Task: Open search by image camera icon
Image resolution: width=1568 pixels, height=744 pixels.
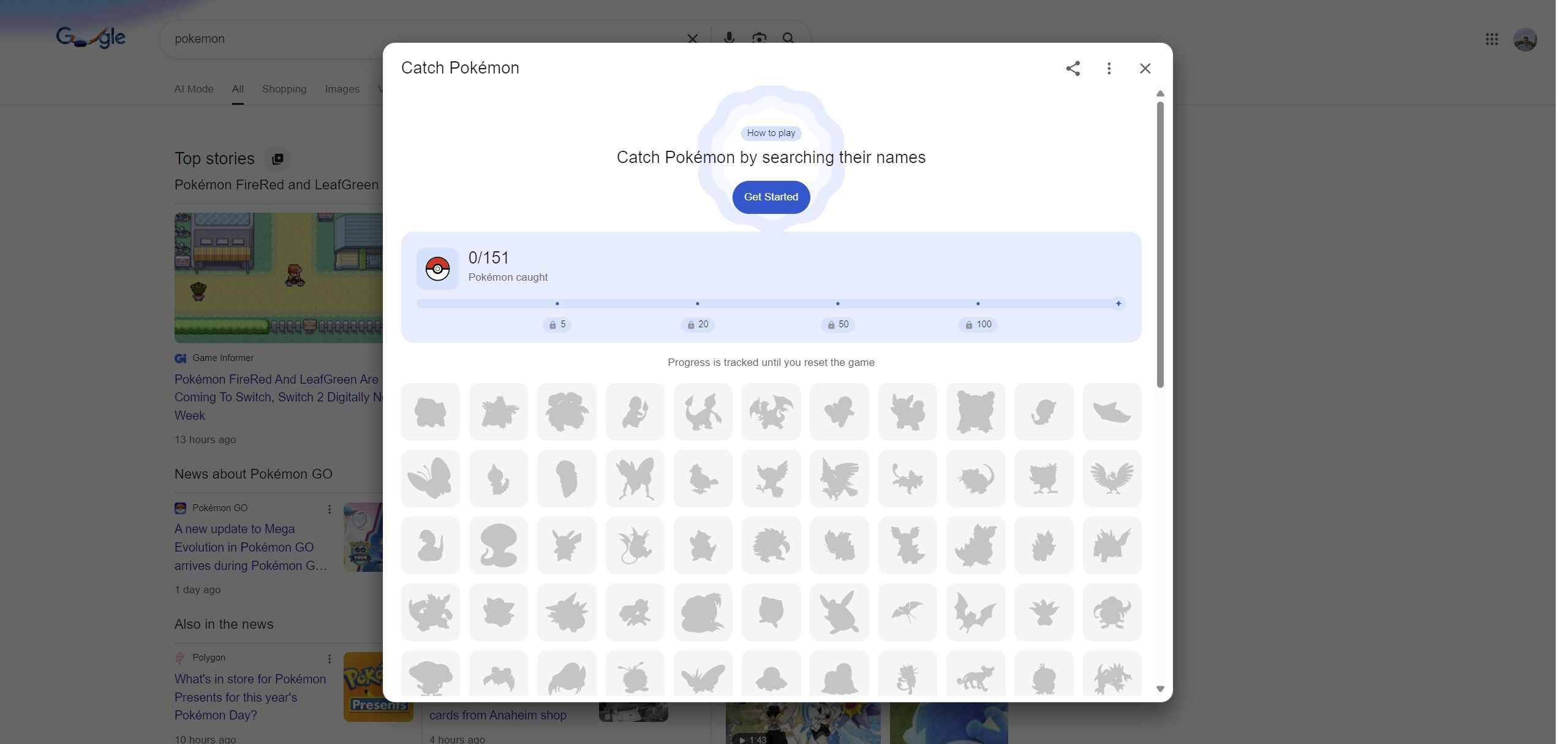Action: (759, 39)
